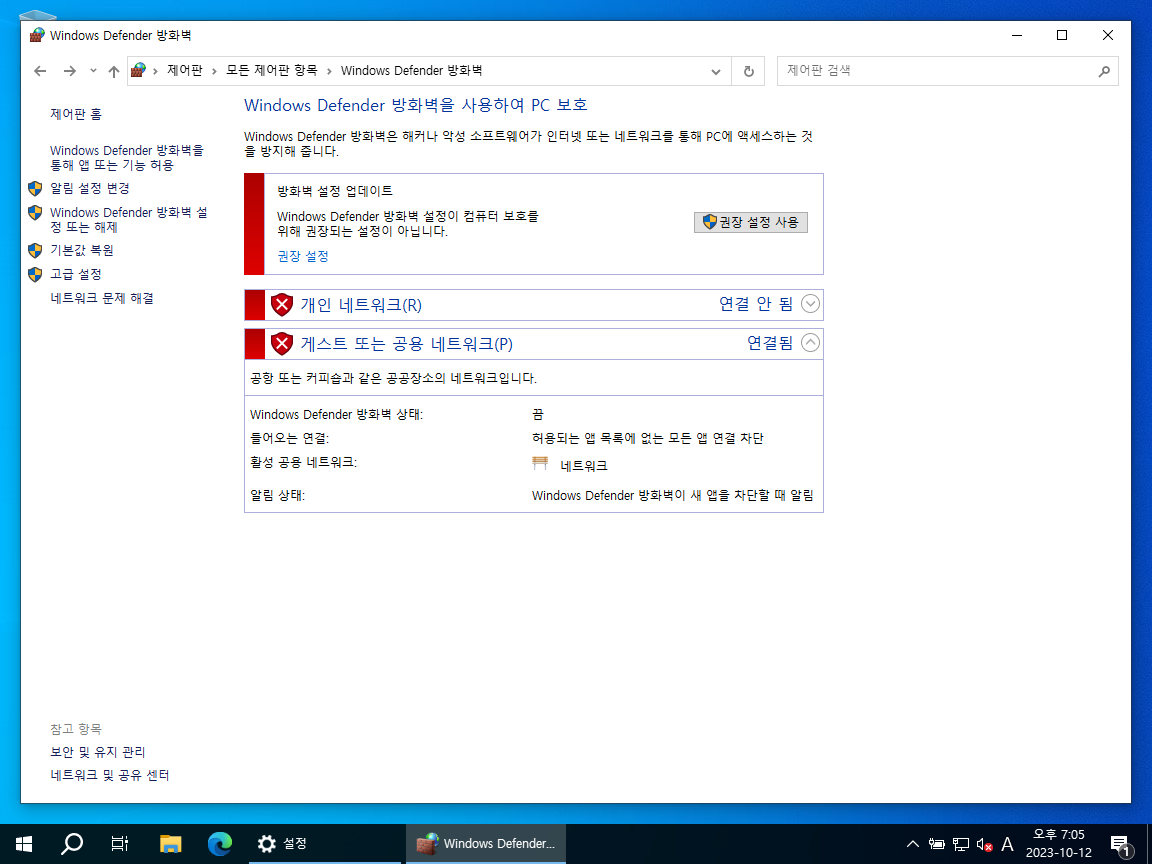Click red shield icon for 공용 네트워크
The width and height of the screenshot is (1152, 864).
[282, 343]
